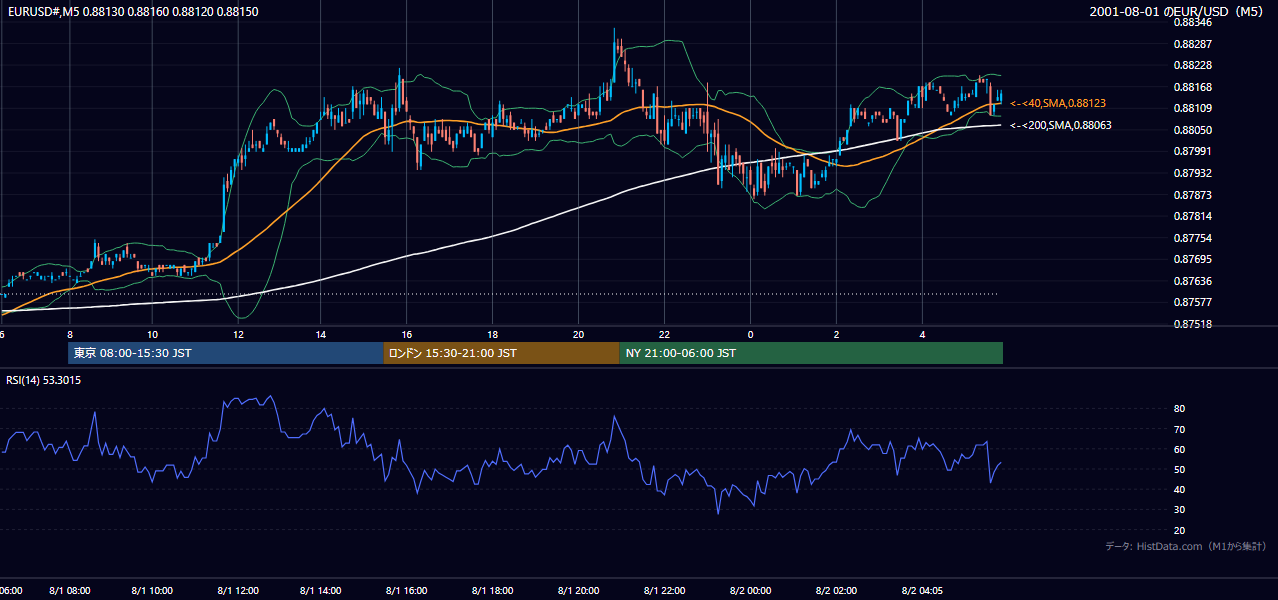Click hour 8 on the price chart time axis
This screenshot has width=1278, height=600.
click(x=70, y=334)
